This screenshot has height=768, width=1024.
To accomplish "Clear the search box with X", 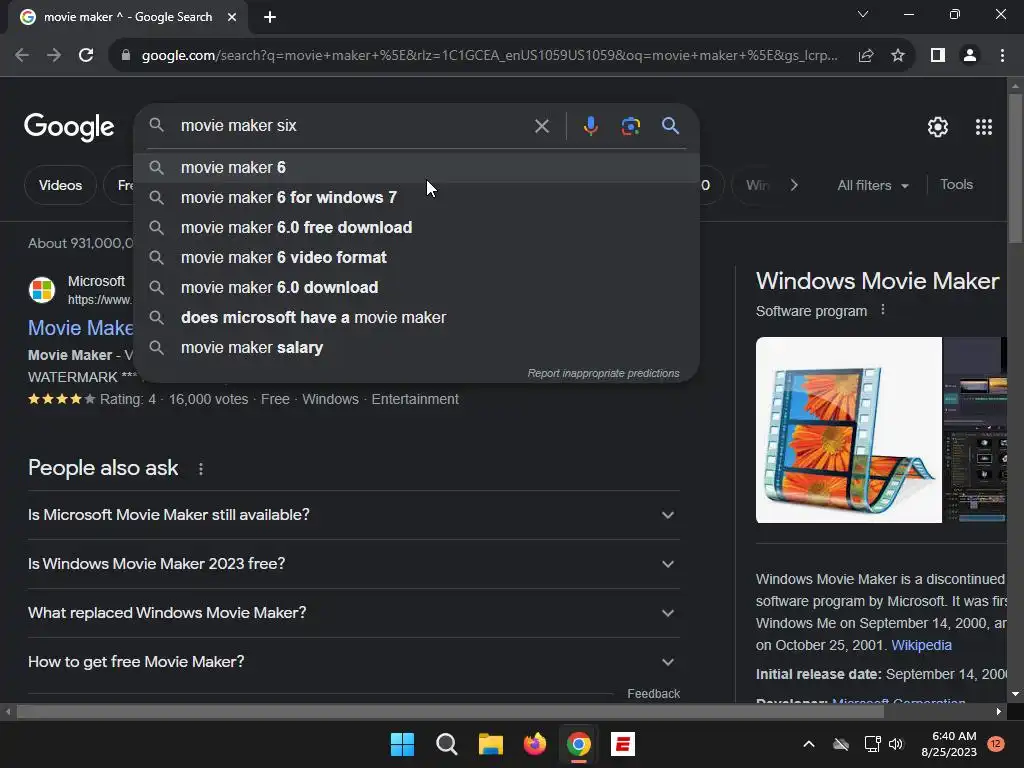I will pyautogui.click(x=541, y=126).
